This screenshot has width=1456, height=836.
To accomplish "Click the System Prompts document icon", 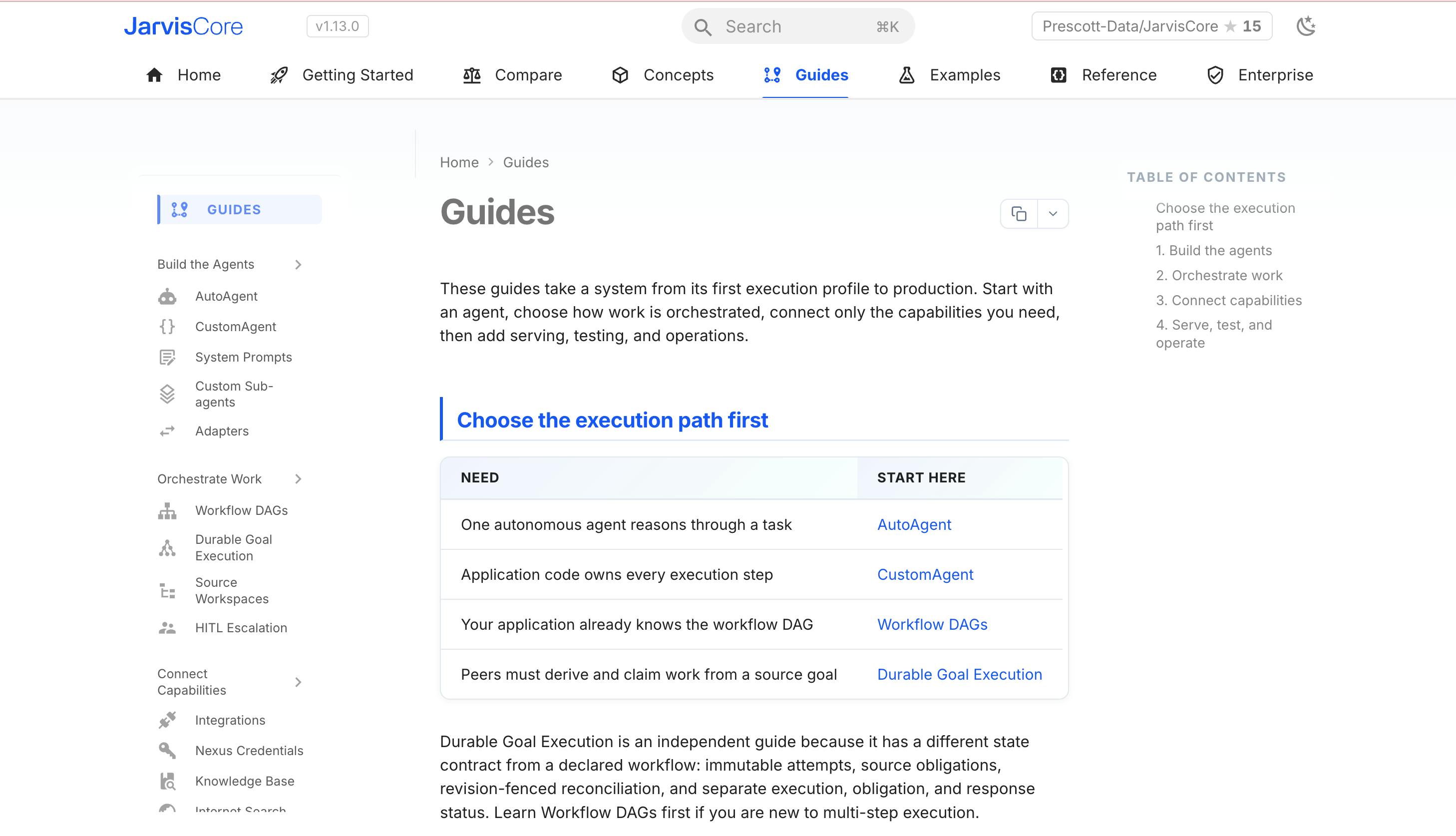I will [x=167, y=357].
